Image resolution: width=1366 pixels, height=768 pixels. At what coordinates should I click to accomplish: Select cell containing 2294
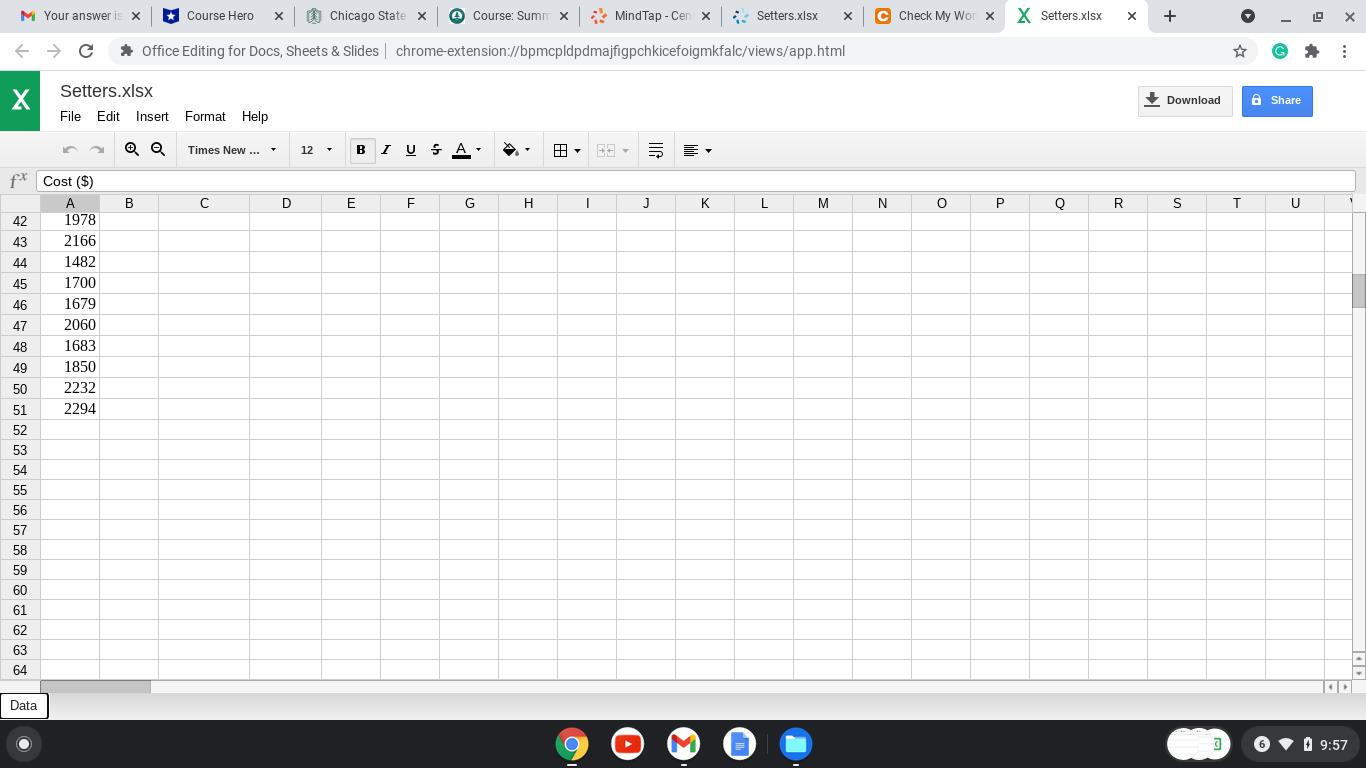tap(70, 409)
